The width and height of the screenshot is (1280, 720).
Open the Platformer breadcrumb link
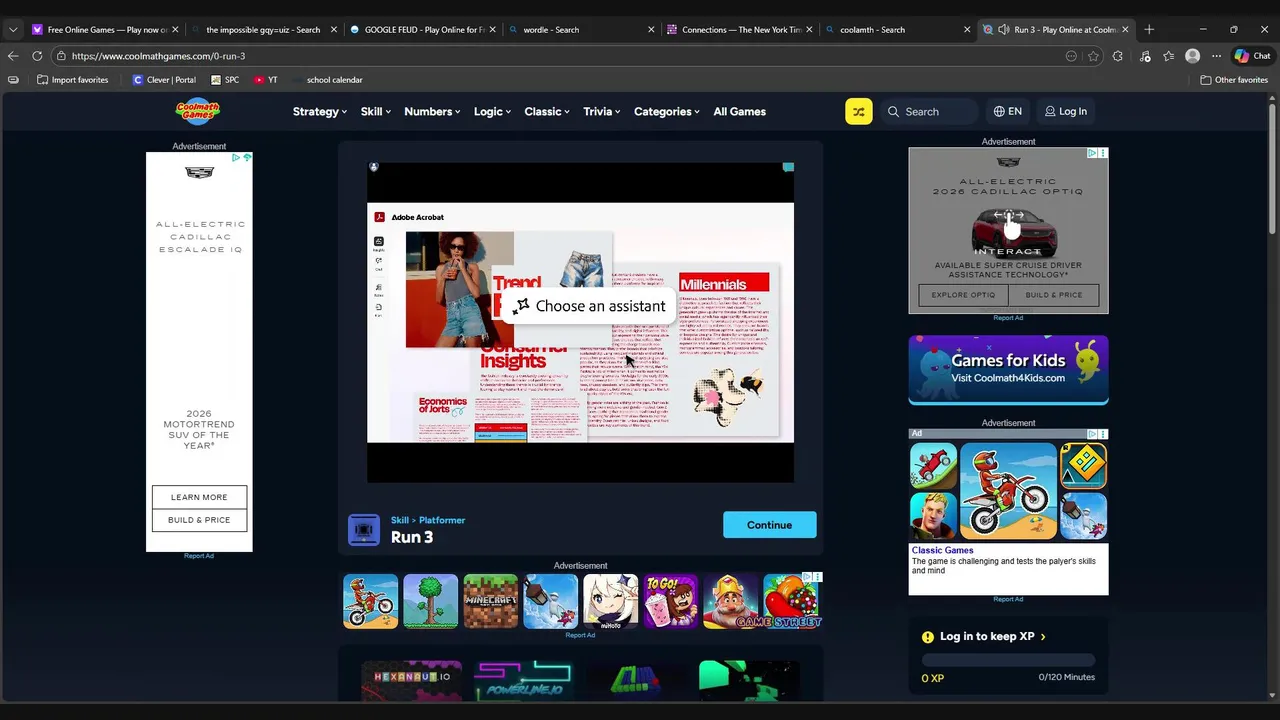(x=442, y=520)
